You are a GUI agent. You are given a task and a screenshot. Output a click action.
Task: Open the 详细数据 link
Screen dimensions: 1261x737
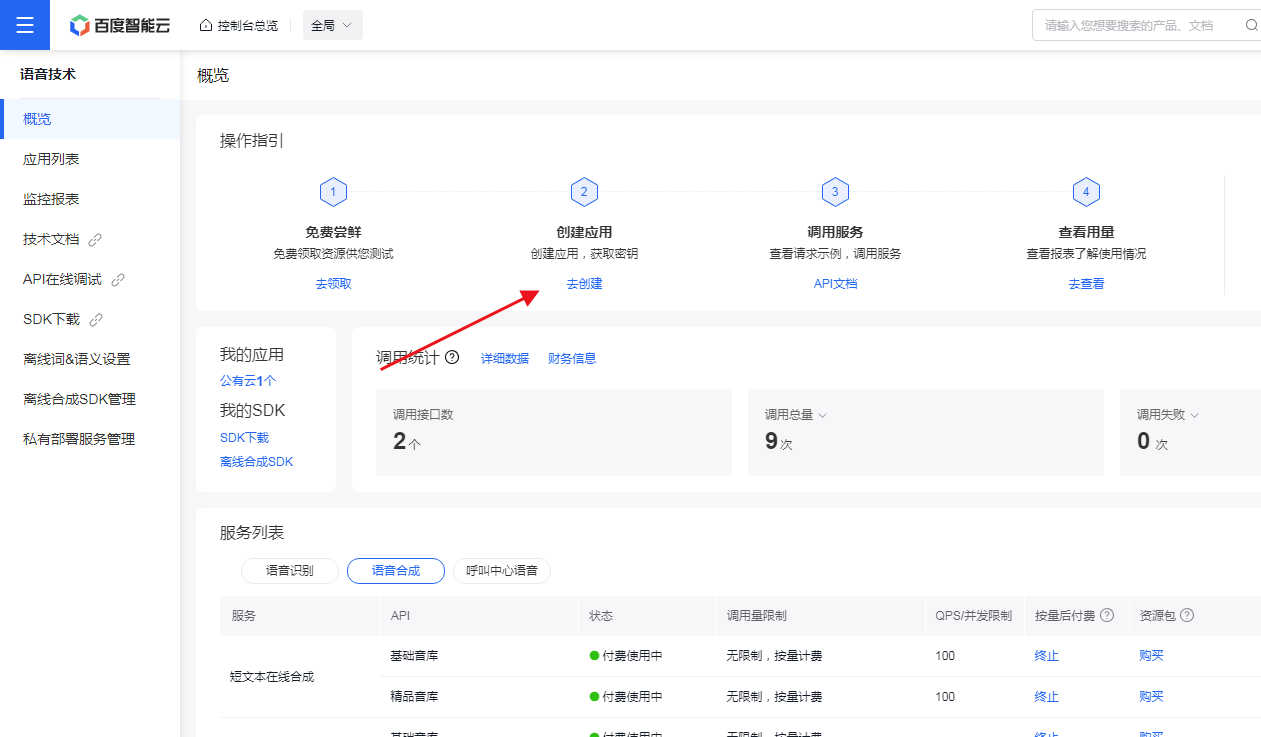(505, 358)
